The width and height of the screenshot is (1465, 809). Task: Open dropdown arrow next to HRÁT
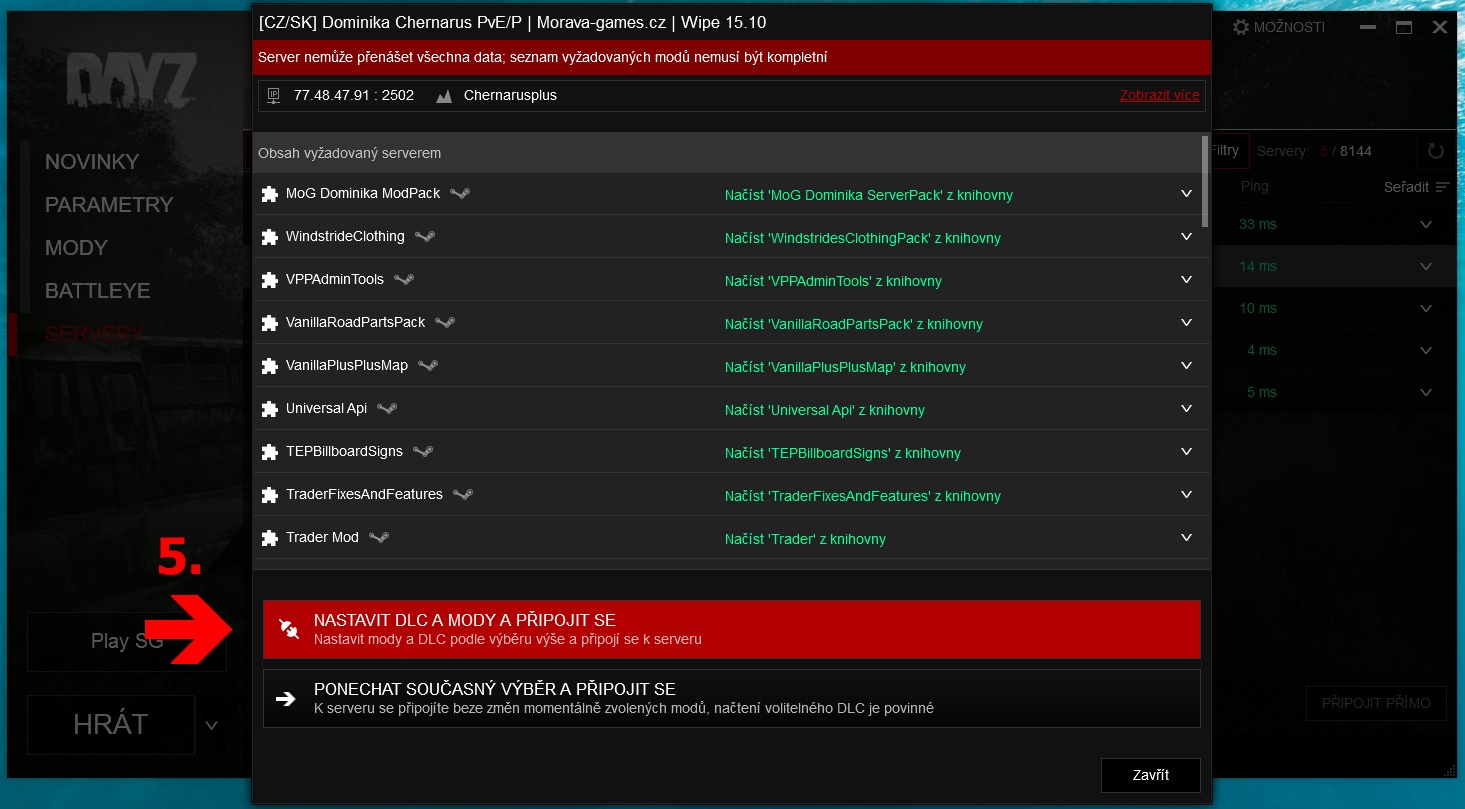click(211, 725)
